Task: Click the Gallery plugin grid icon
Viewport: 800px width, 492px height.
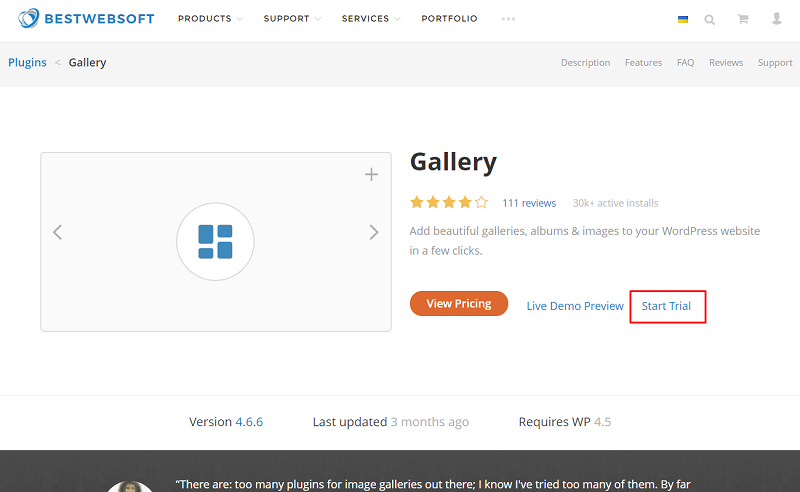Action: tap(215, 241)
